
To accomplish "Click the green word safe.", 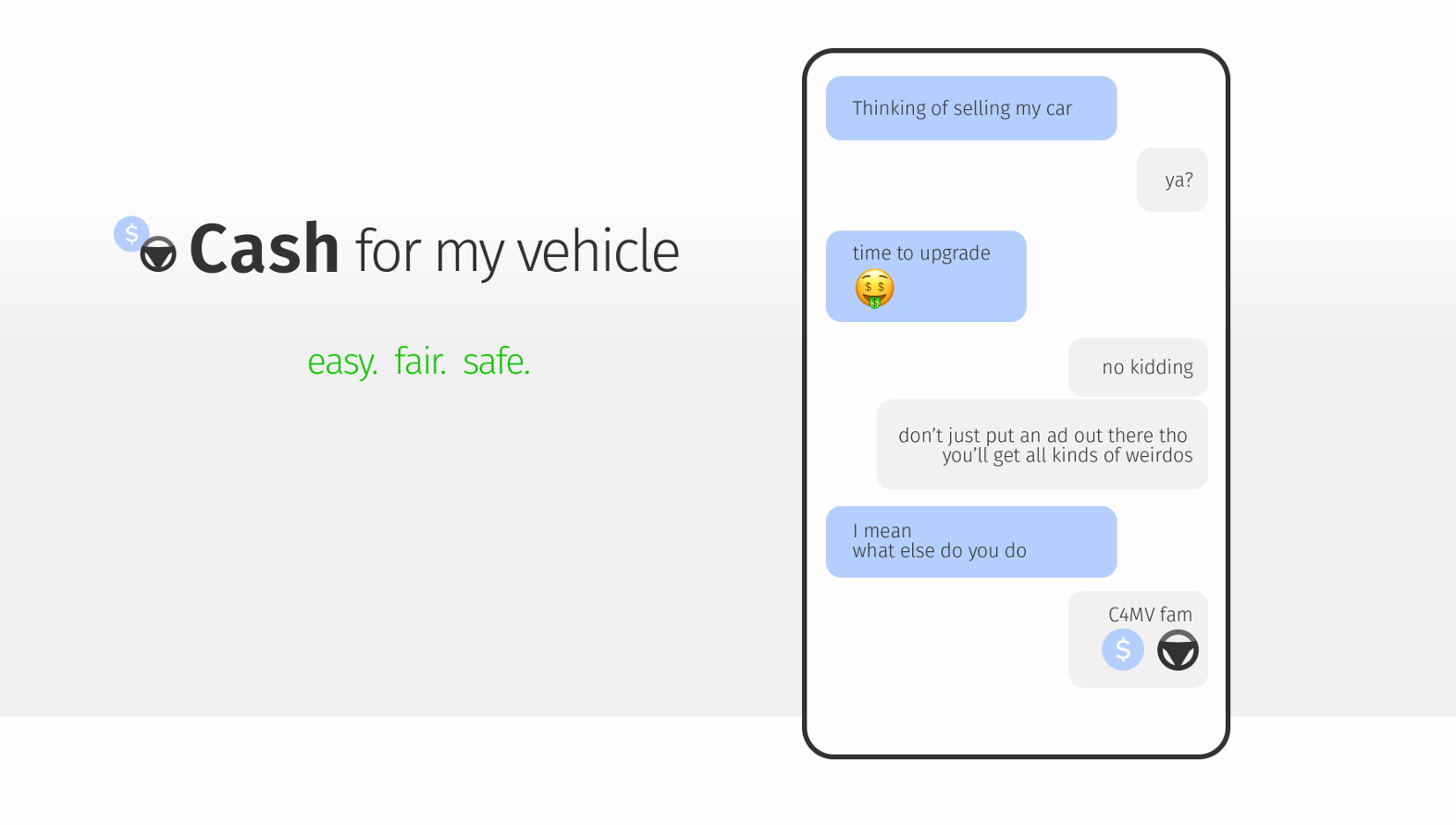I will 497,362.
